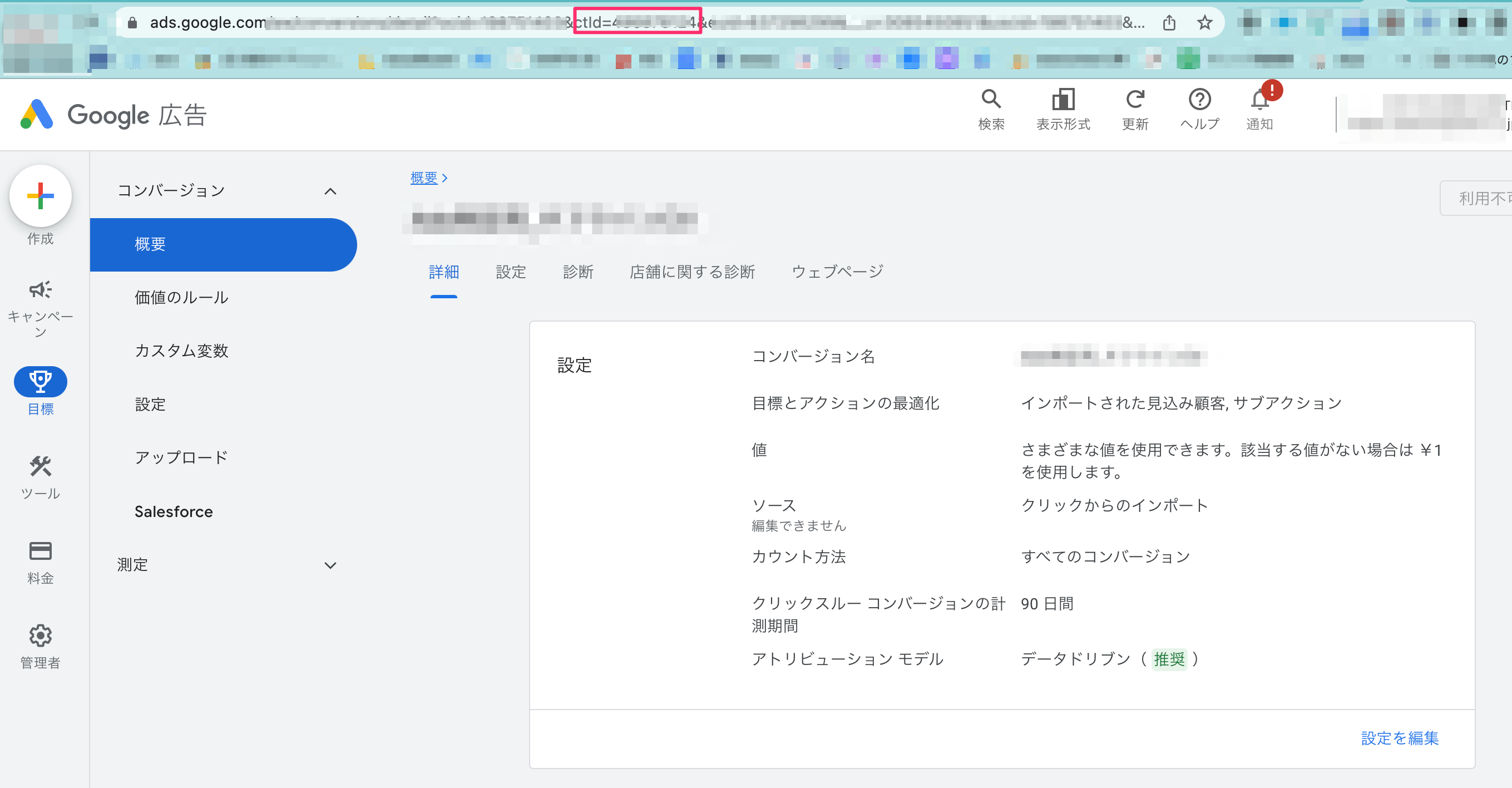Select 概要 in the side menu
1512x788 pixels.
point(223,244)
